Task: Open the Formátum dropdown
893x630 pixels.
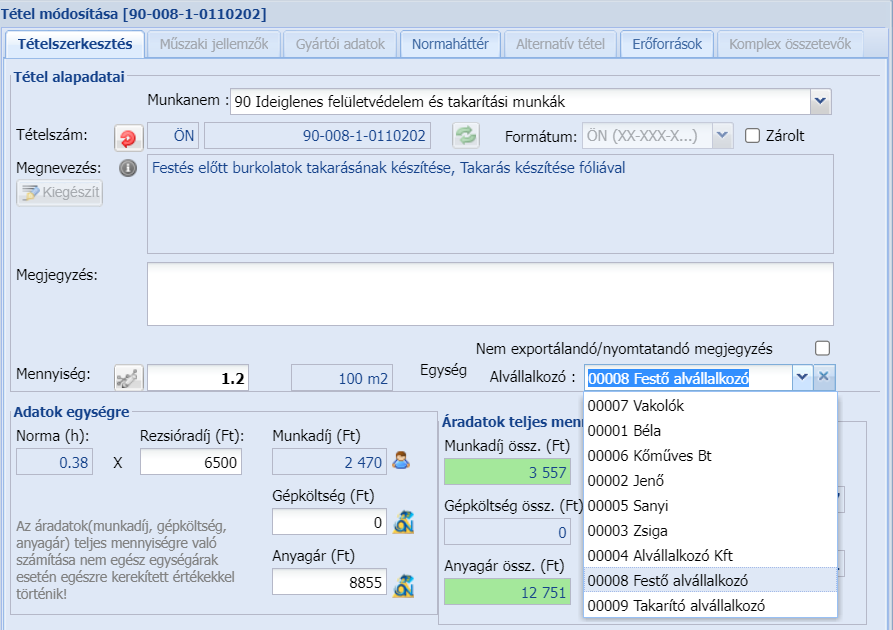Action: click(723, 136)
